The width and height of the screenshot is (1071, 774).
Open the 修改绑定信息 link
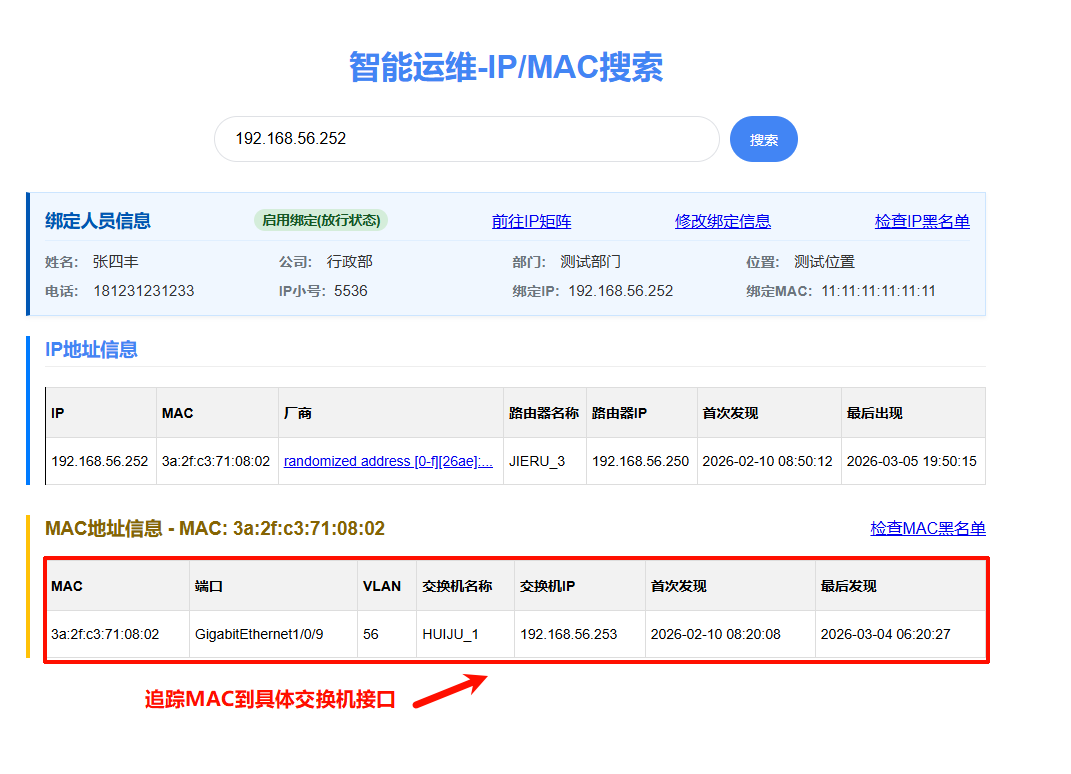coord(722,222)
